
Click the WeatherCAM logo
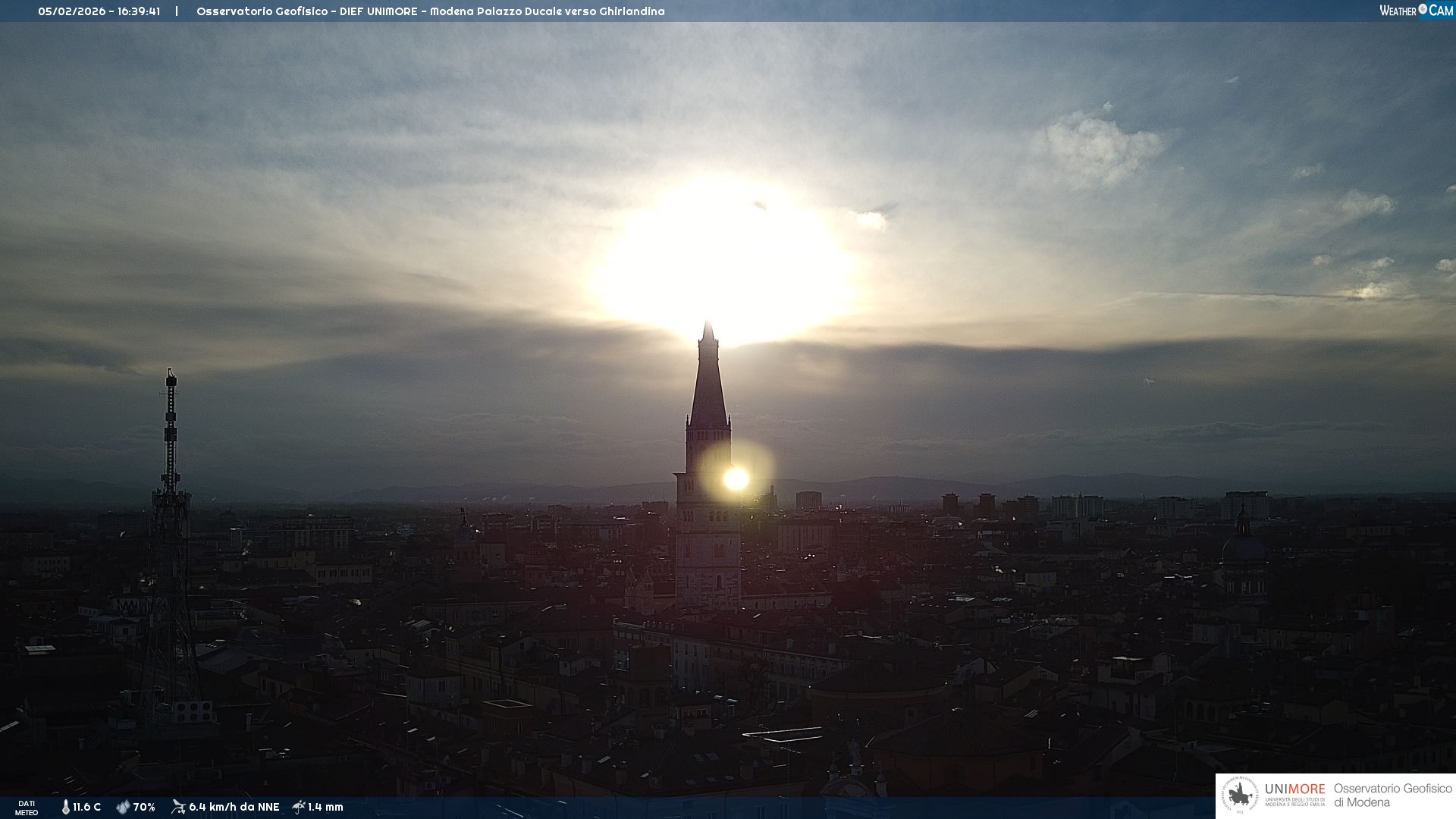click(1416, 11)
